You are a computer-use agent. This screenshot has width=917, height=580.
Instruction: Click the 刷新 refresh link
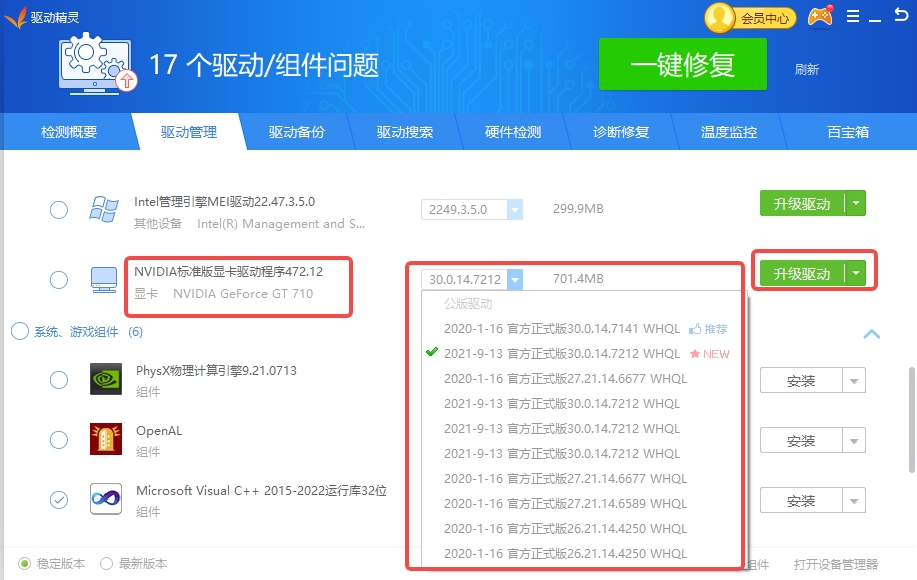(x=806, y=69)
